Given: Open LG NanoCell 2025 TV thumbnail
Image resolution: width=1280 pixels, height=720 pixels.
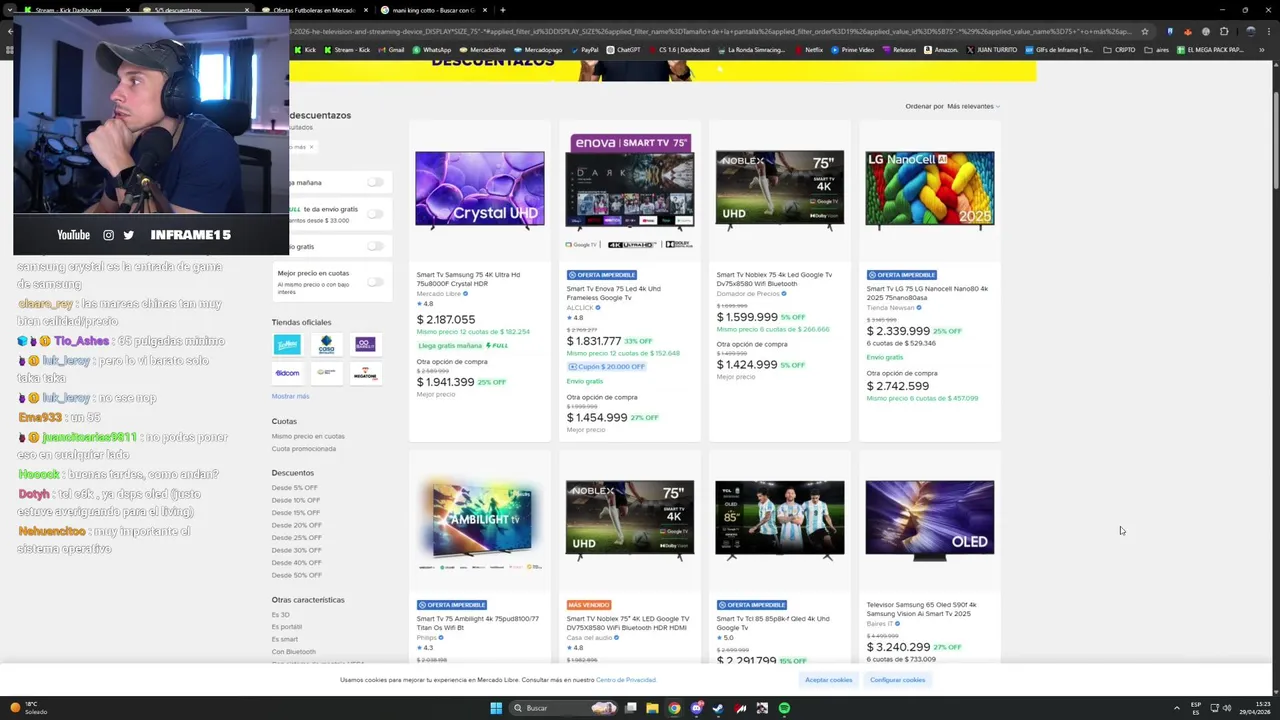Looking at the screenshot, I should 930,190.
